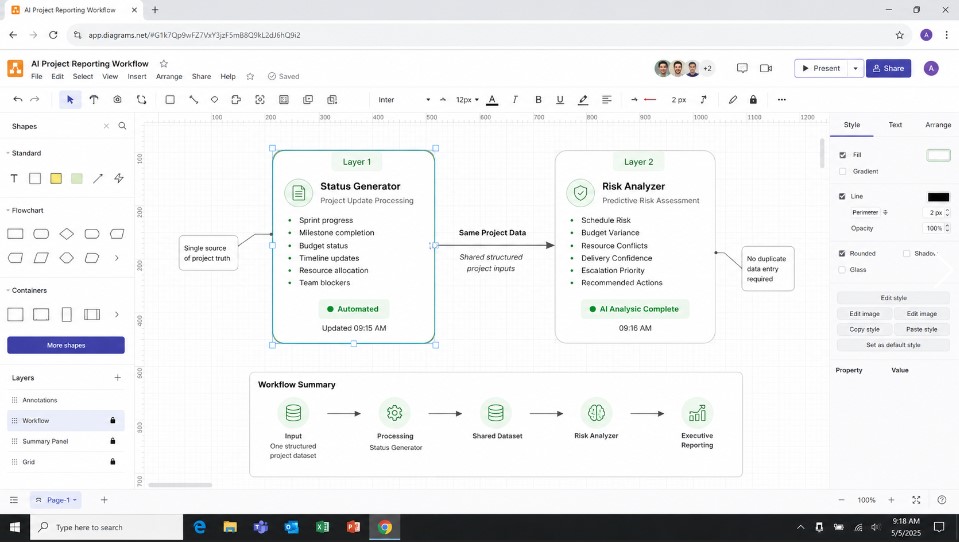Select the pointer selection tool

point(70,100)
